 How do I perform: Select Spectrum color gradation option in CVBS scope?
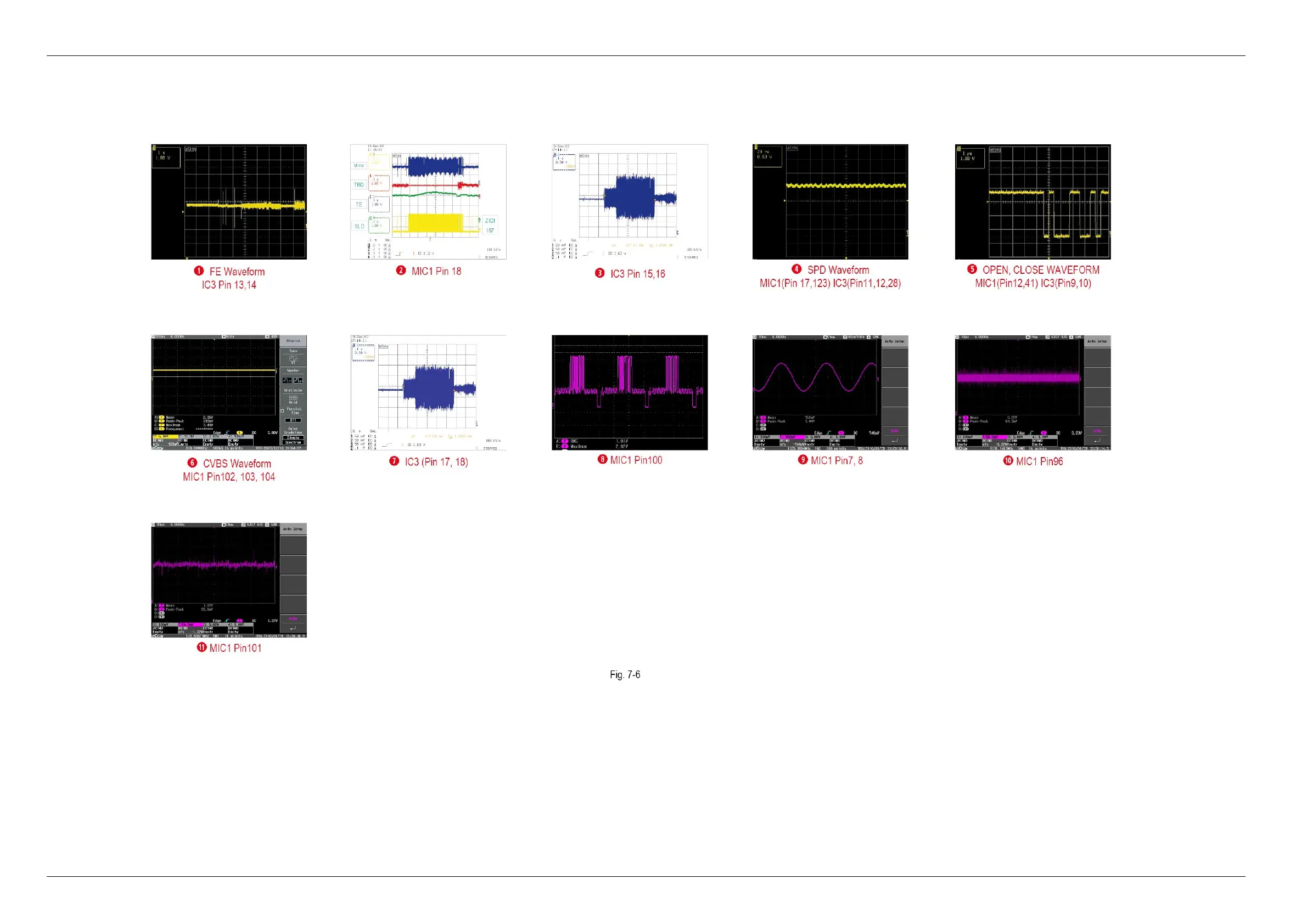[294, 443]
